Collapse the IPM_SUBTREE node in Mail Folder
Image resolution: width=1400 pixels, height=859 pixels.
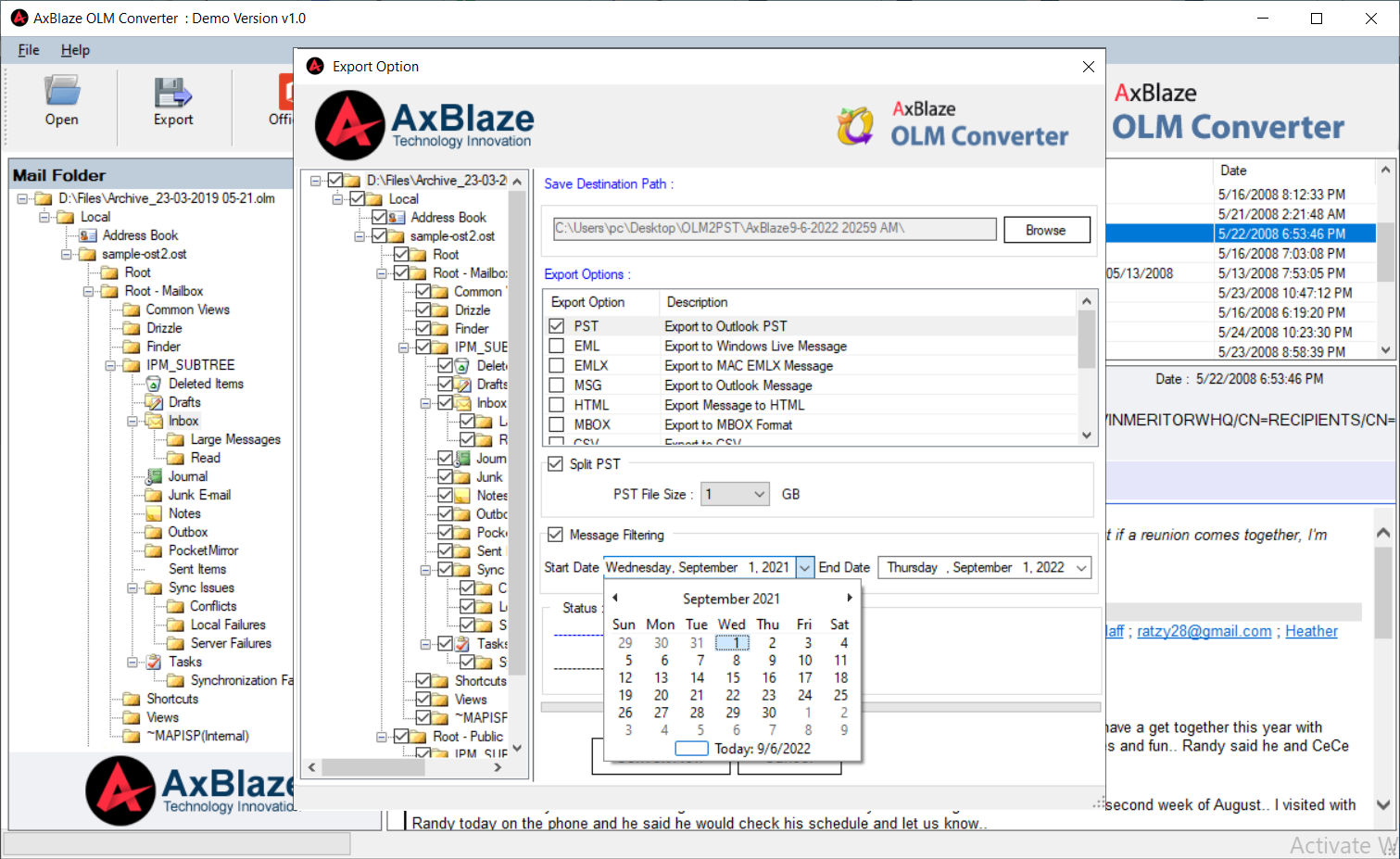tap(110, 365)
